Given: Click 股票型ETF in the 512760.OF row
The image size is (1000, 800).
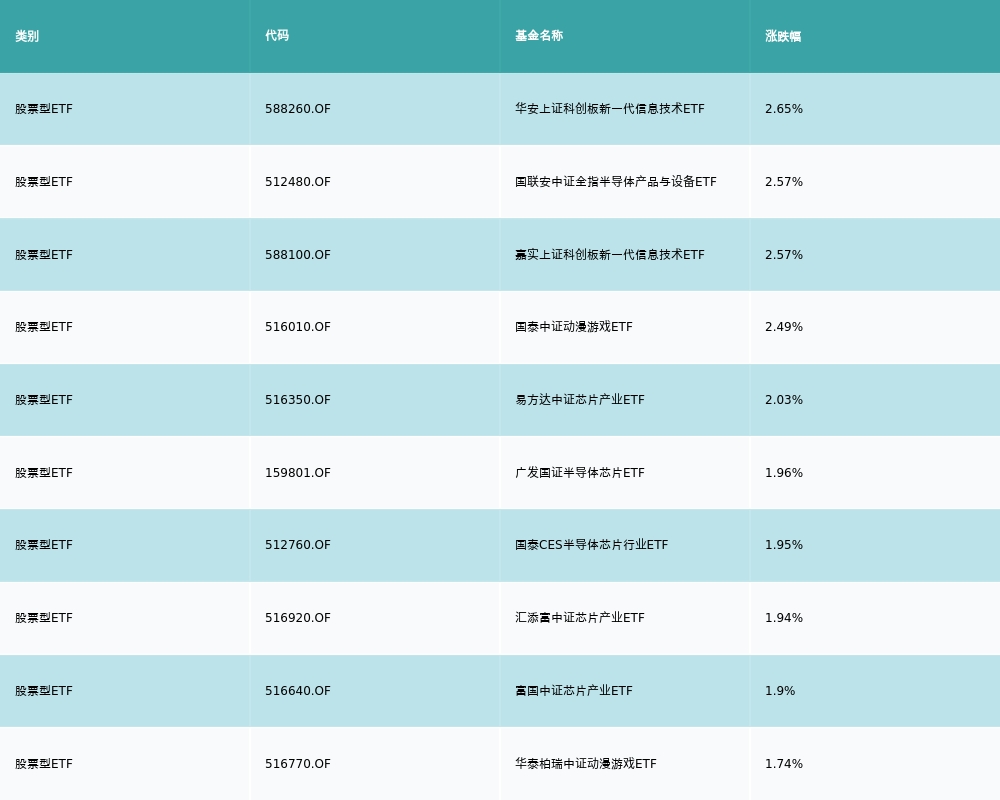Looking at the screenshot, I should [x=44, y=545].
